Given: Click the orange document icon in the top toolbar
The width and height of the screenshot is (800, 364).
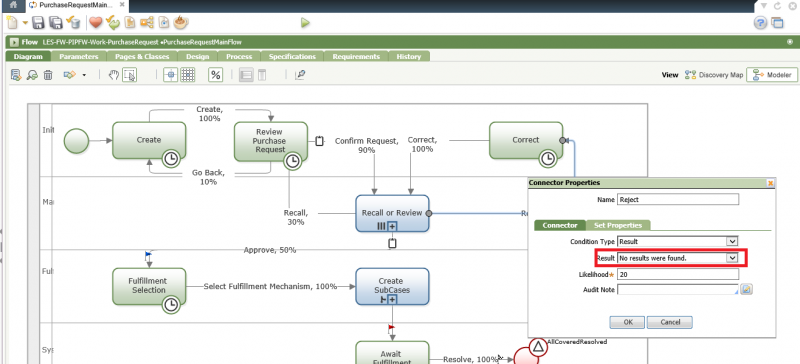Looking at the screenshot, I should pos(130,22).
